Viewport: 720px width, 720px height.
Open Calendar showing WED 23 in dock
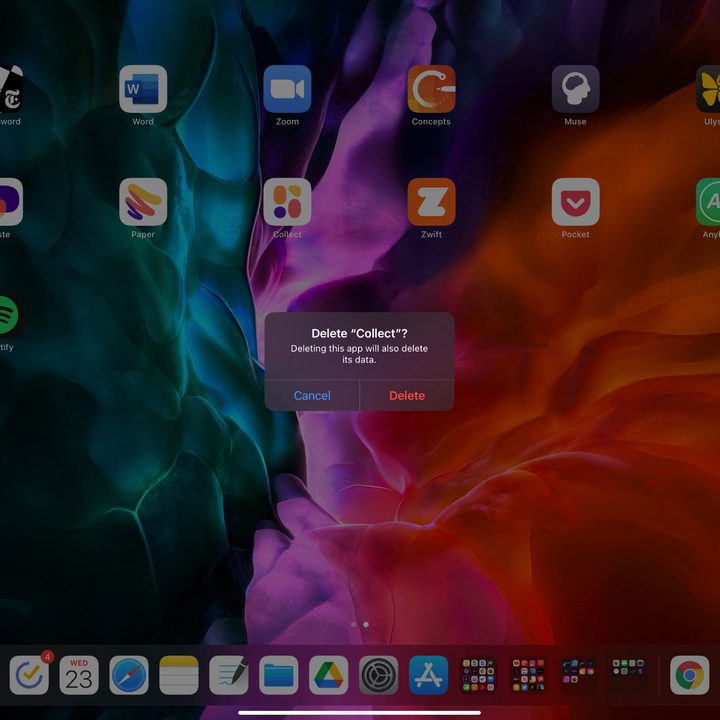pyautogui.click(x=79, y=675)
